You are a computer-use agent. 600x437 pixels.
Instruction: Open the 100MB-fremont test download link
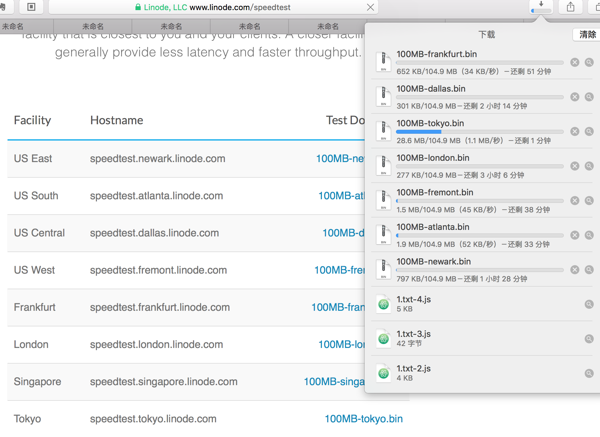click(339, 270)
